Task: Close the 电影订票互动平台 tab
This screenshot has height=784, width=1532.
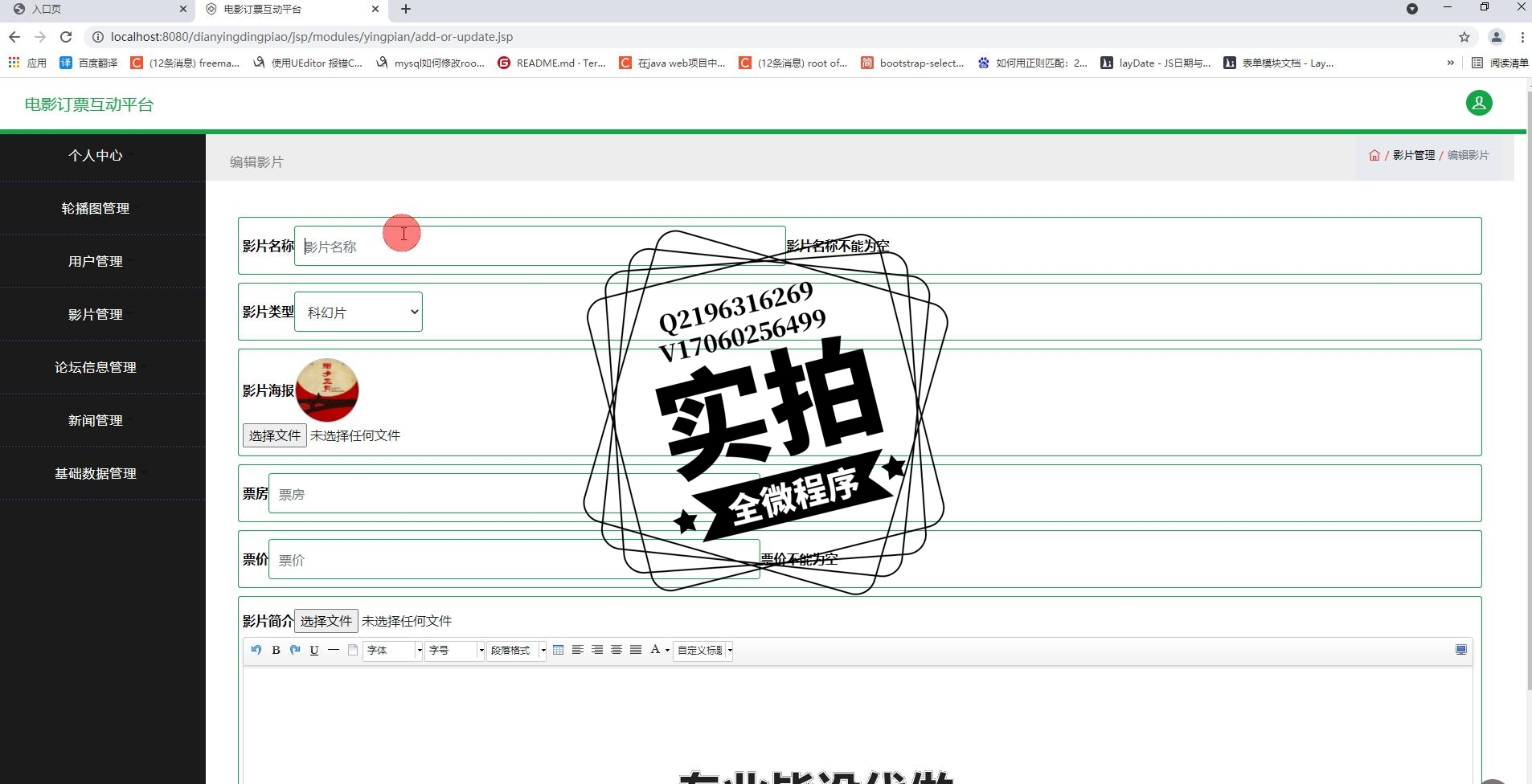Action: point(375,9)
